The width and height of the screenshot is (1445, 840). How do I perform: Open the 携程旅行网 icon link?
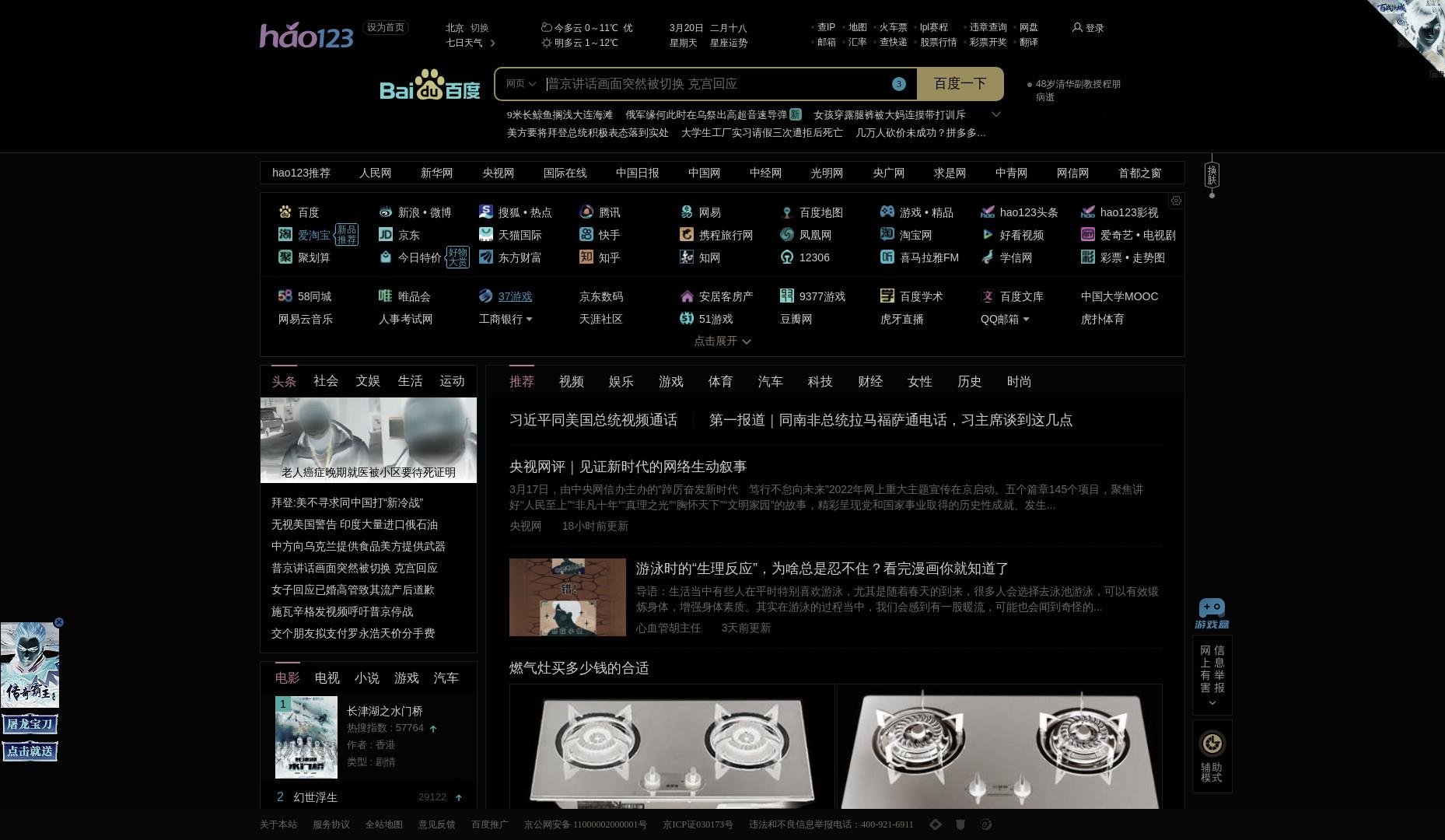click(x=687, y=234)
